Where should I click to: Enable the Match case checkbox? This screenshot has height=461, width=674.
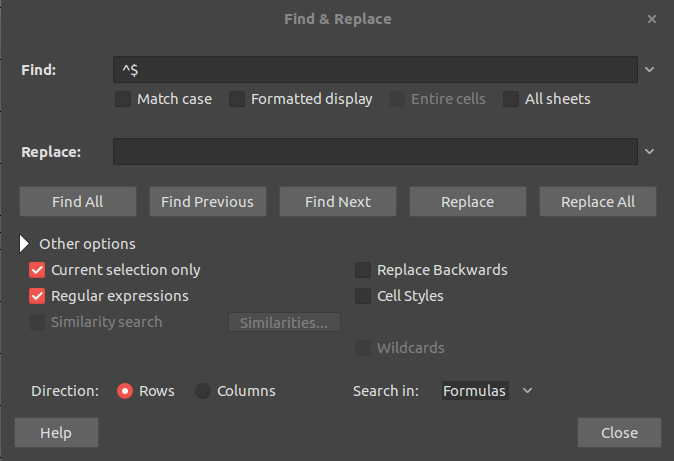[123, 99]
